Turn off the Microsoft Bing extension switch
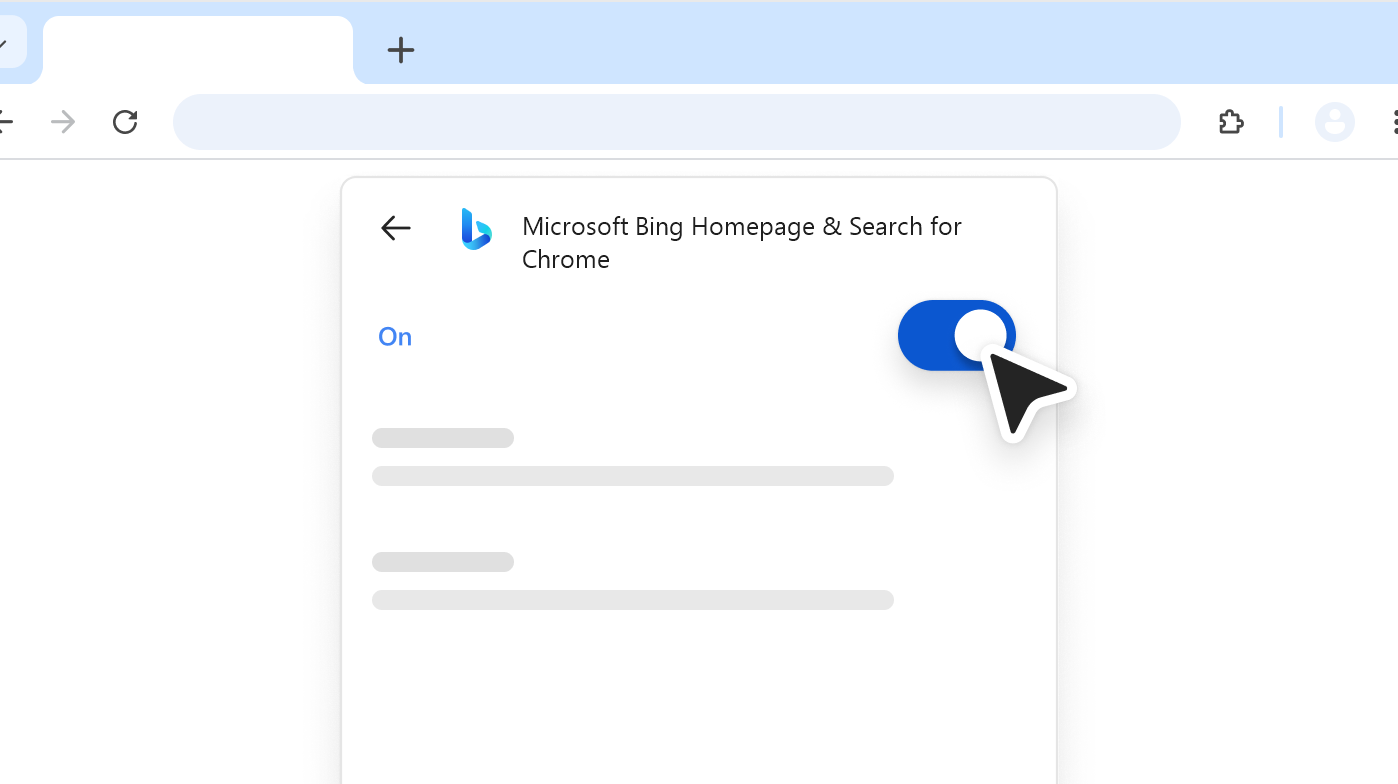This screenshot has height=784, width=1398. pyautogui.click(x=957, y=335)
